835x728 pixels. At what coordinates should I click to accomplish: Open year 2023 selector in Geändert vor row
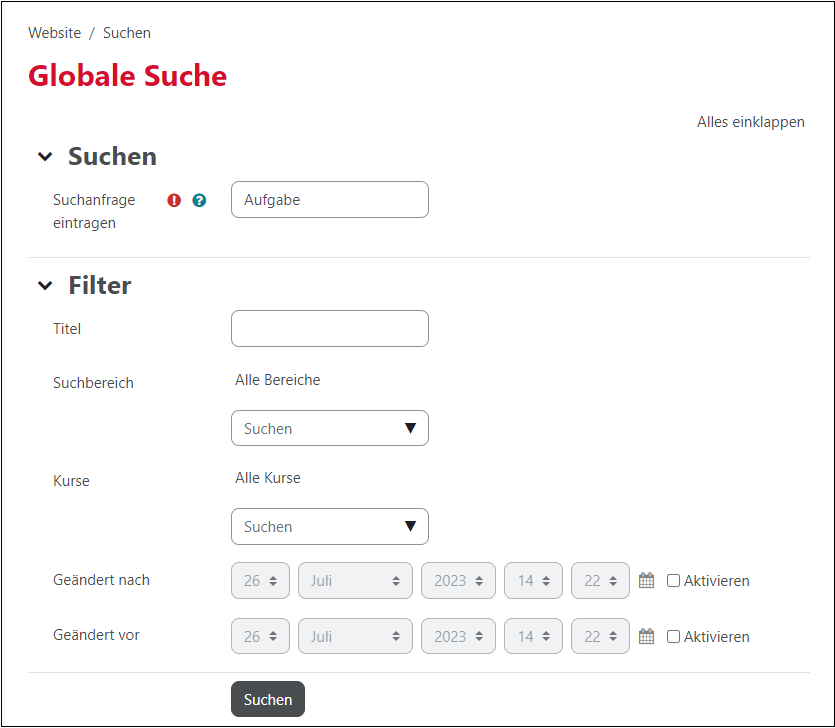click(459, 636)
